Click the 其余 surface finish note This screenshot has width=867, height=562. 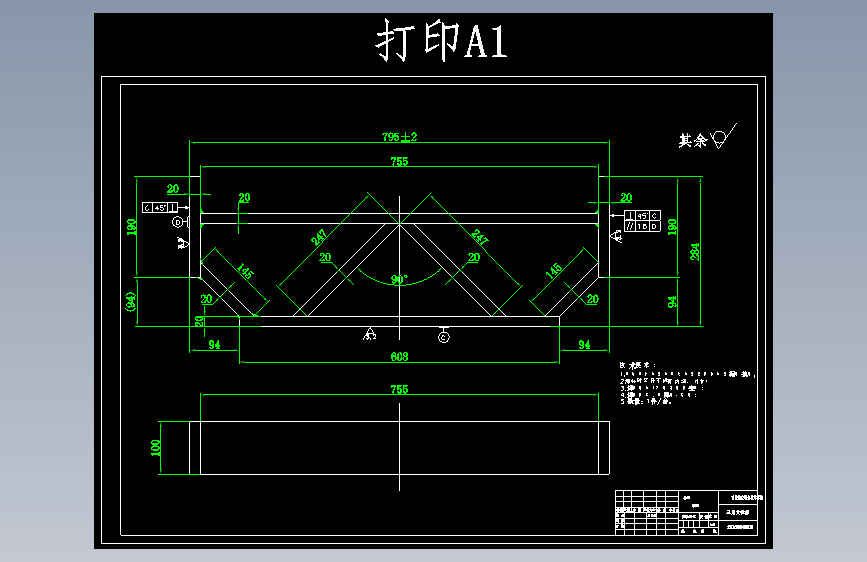[x=693, y=140]
